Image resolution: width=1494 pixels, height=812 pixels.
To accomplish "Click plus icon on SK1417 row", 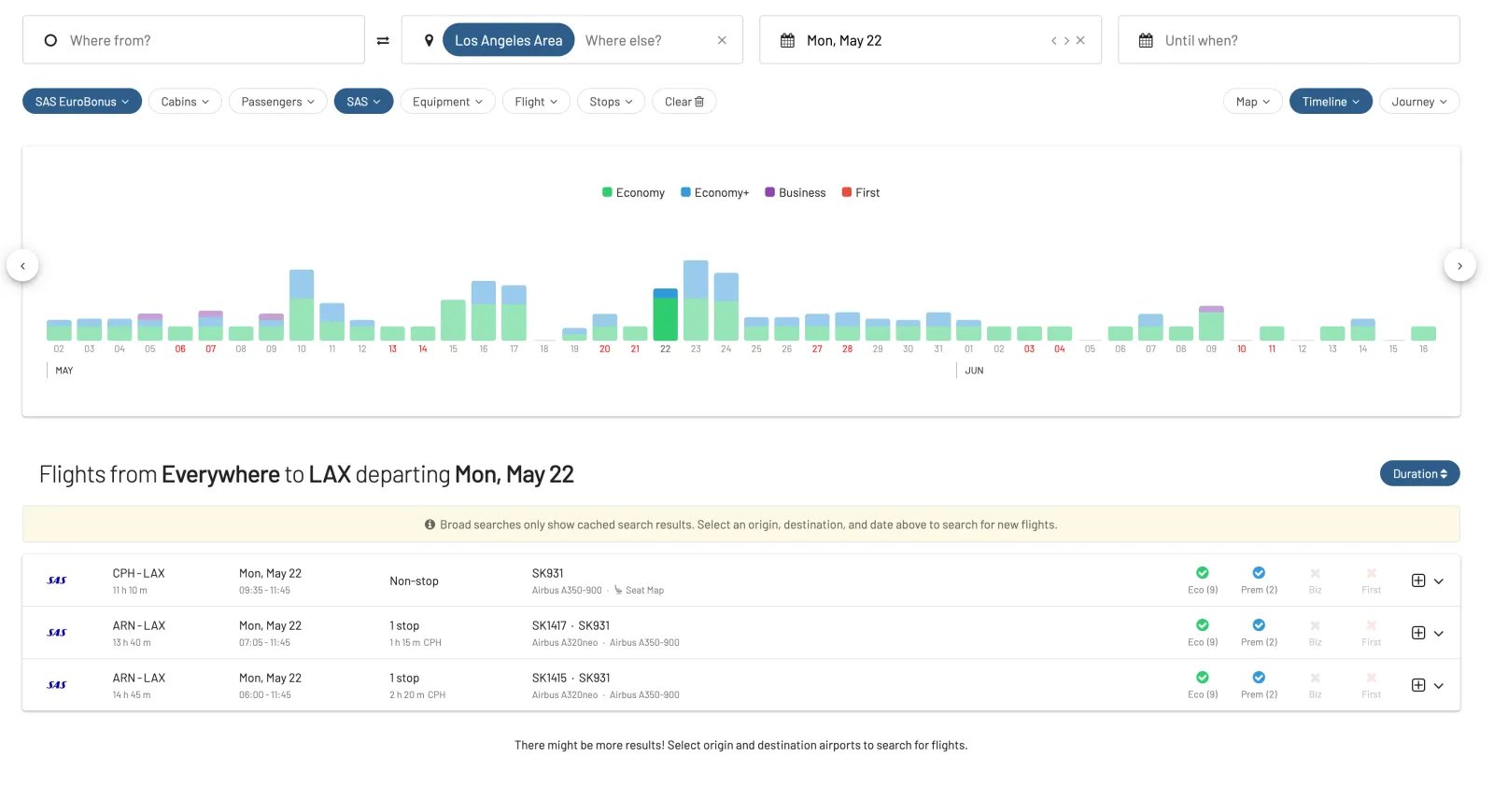I will tap(1418, 633).
